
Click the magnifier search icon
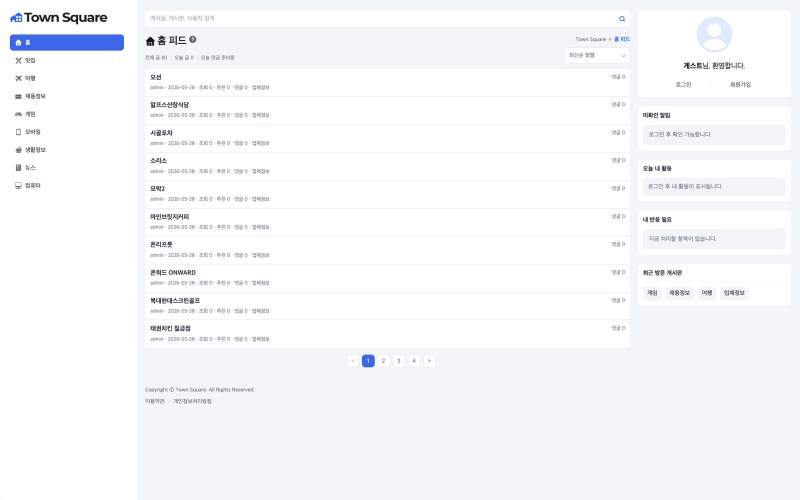pyautogui.click(x=622, y=19)
